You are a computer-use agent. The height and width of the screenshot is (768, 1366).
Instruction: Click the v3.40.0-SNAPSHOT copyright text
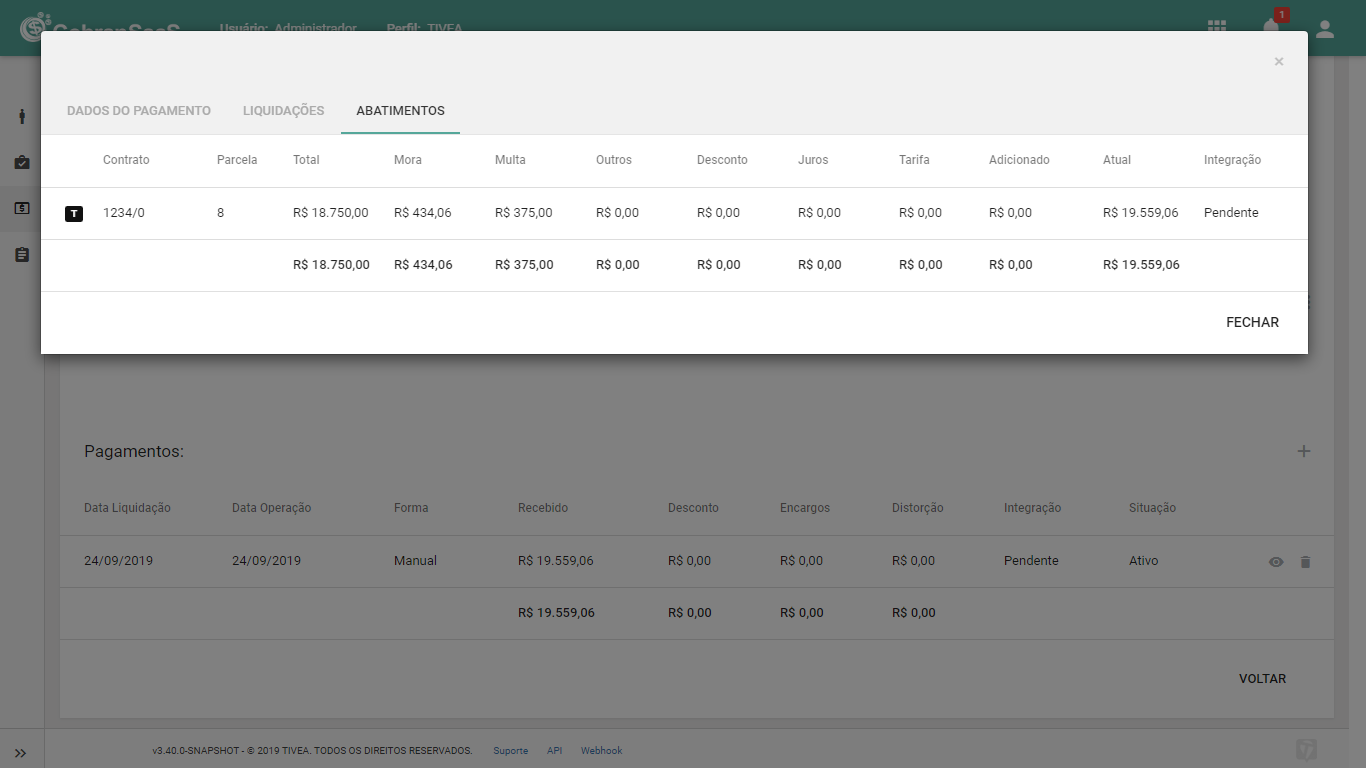click(312, 751)
